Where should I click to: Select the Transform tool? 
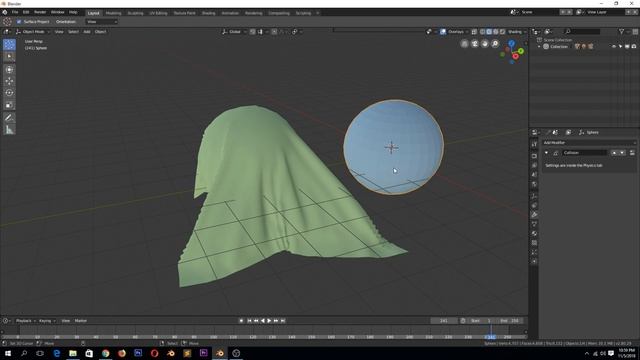point(9,69)
